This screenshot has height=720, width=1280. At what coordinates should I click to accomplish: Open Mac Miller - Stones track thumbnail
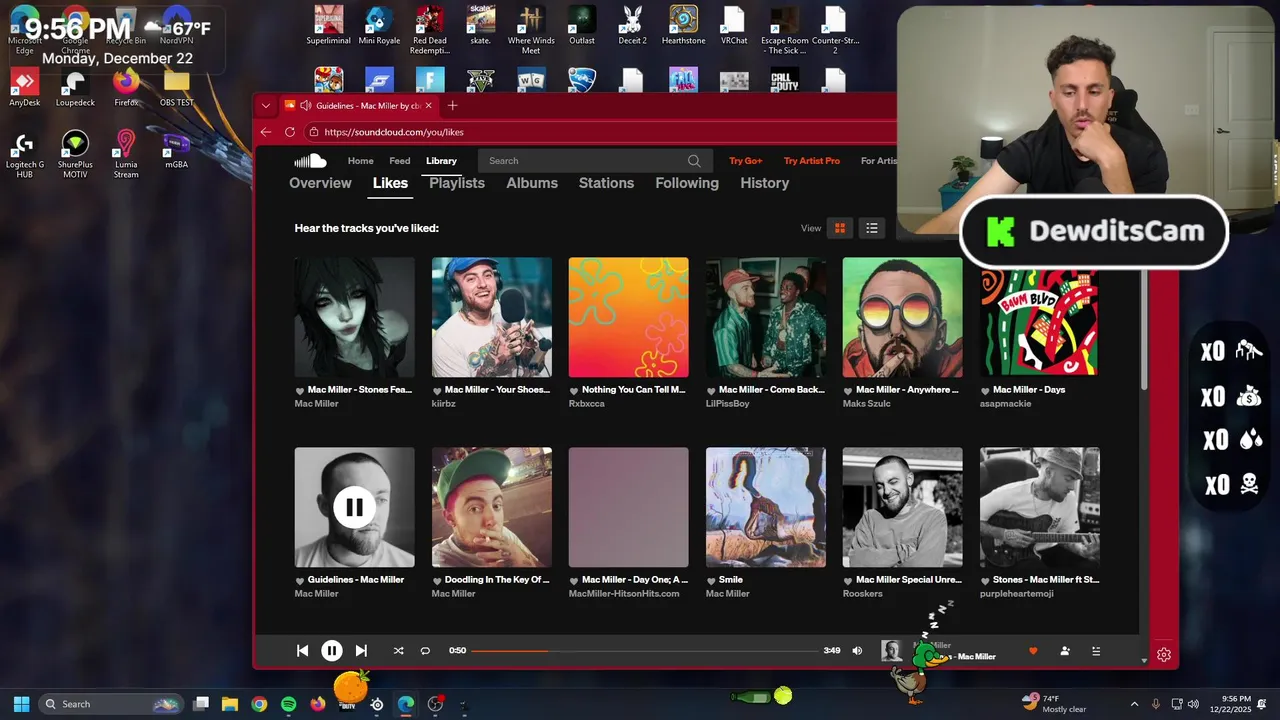354,317
